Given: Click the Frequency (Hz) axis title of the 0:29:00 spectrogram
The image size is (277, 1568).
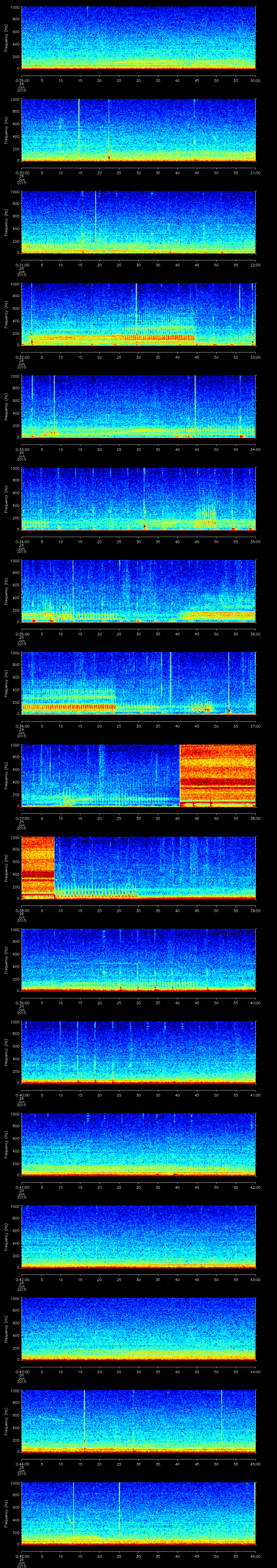Looking at the screenshot, I should [6, 38].
